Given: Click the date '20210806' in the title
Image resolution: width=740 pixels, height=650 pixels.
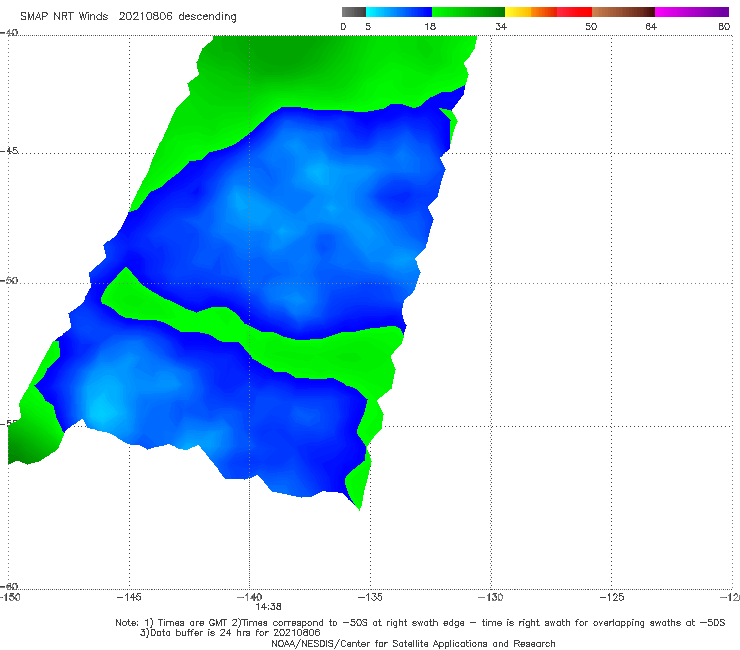Looking at the screenshot, I should [x=145, y=16].
